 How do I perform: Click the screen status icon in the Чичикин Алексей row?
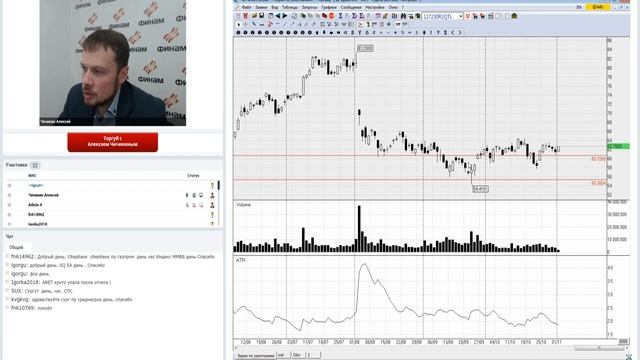coord(201,195)
